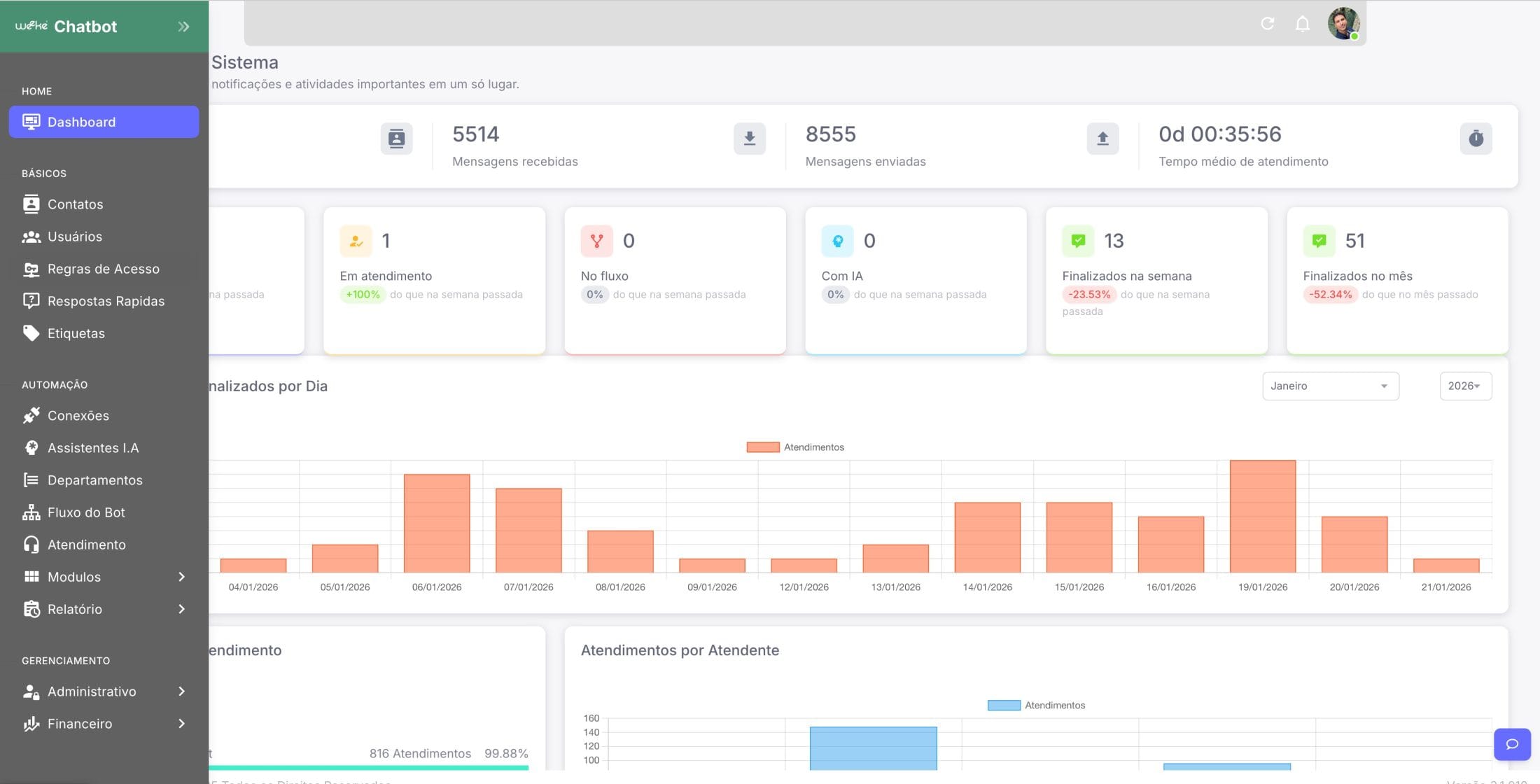Click the received messages download icon
Image resolution: width=1540 pixels, height=784 pixels.
(x=749, y=138)
